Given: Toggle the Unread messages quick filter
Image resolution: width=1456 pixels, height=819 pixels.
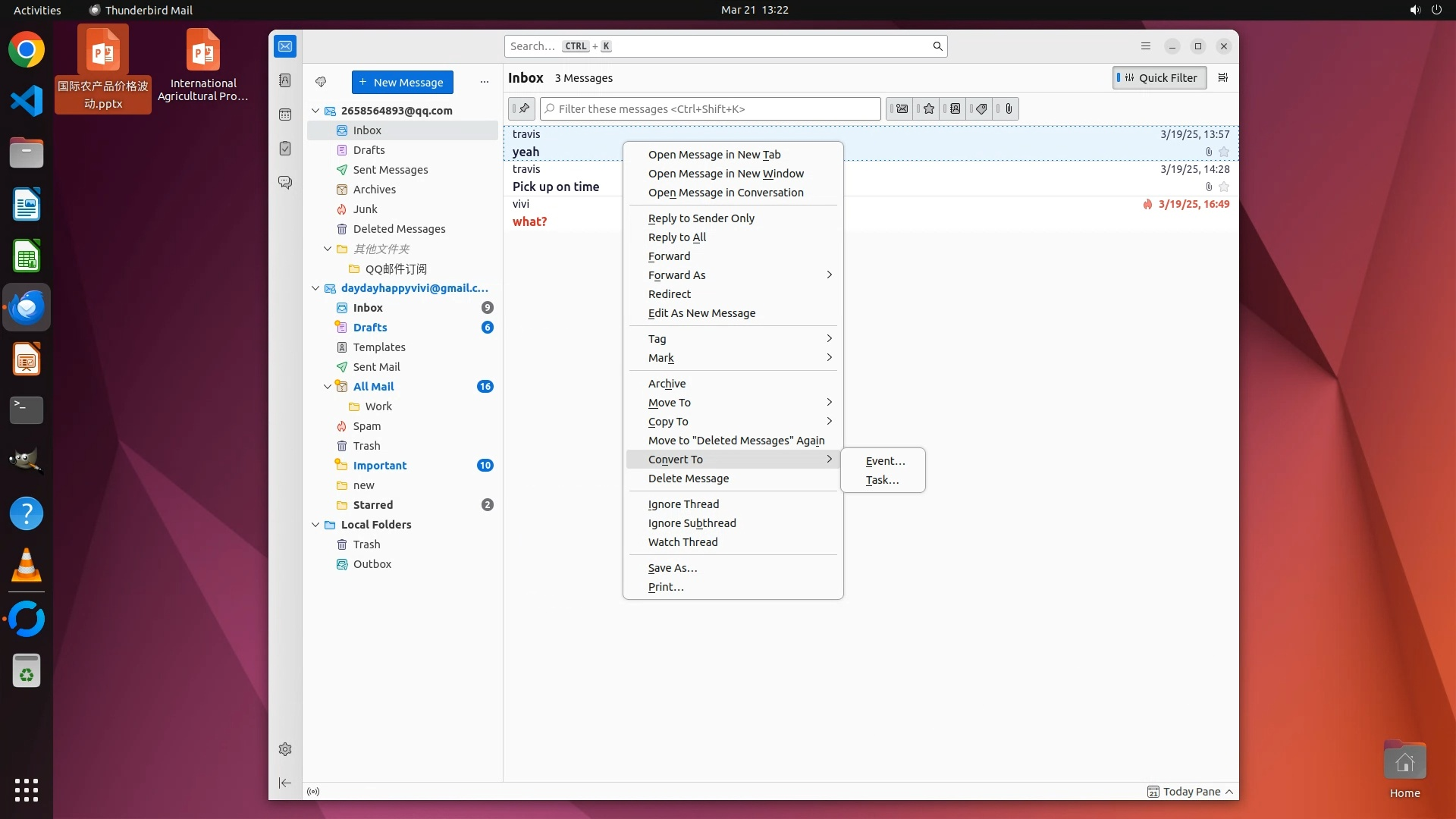Looking at the screenshot, I should [901, 108].
